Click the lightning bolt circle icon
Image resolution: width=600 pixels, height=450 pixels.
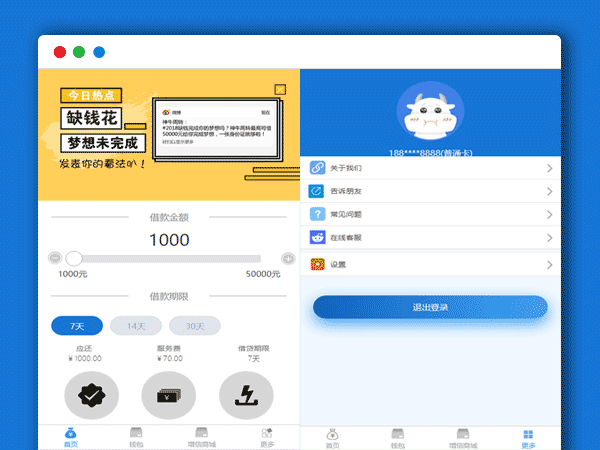point(246,396)
